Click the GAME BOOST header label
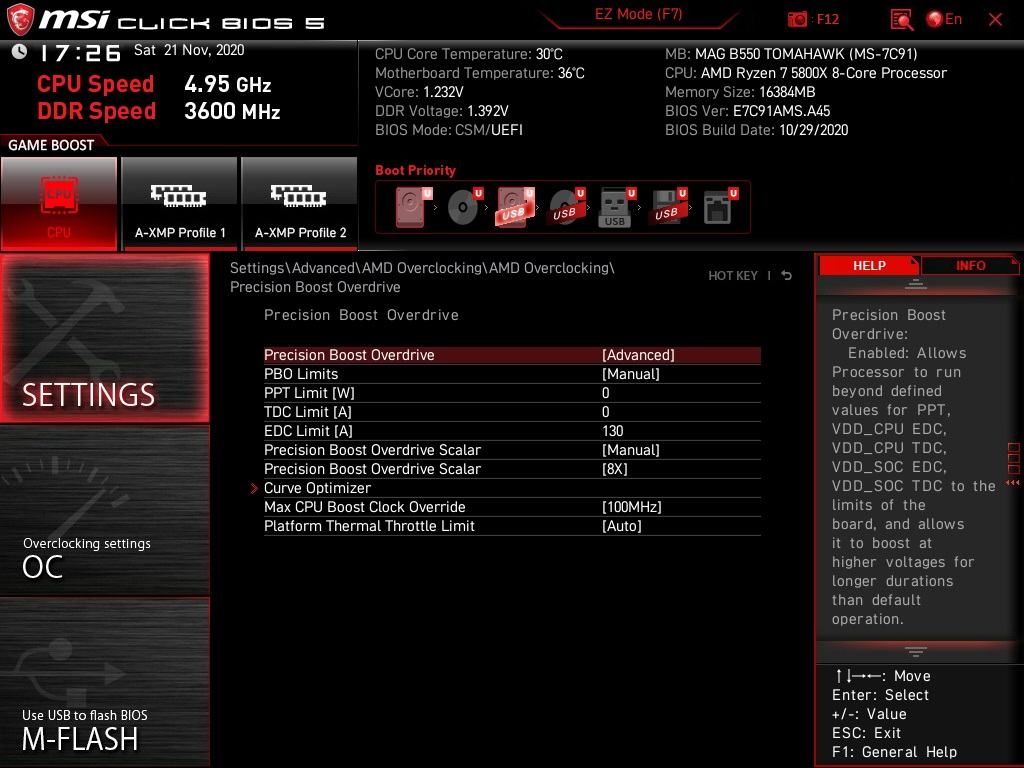 (51, 145)
